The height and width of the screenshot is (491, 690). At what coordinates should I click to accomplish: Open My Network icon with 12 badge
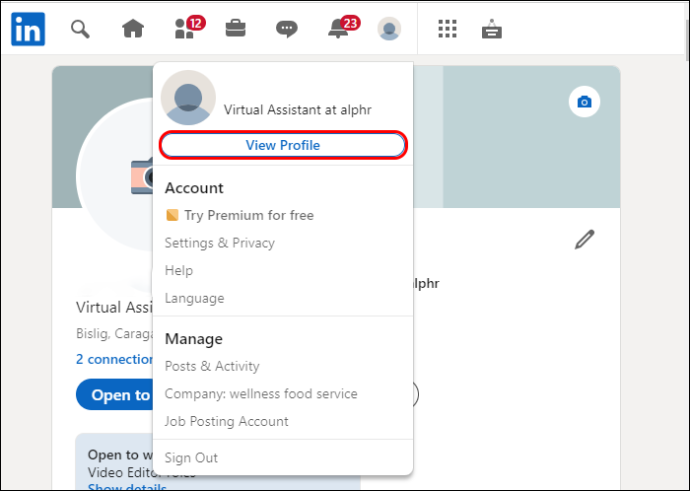pos(189,28)
